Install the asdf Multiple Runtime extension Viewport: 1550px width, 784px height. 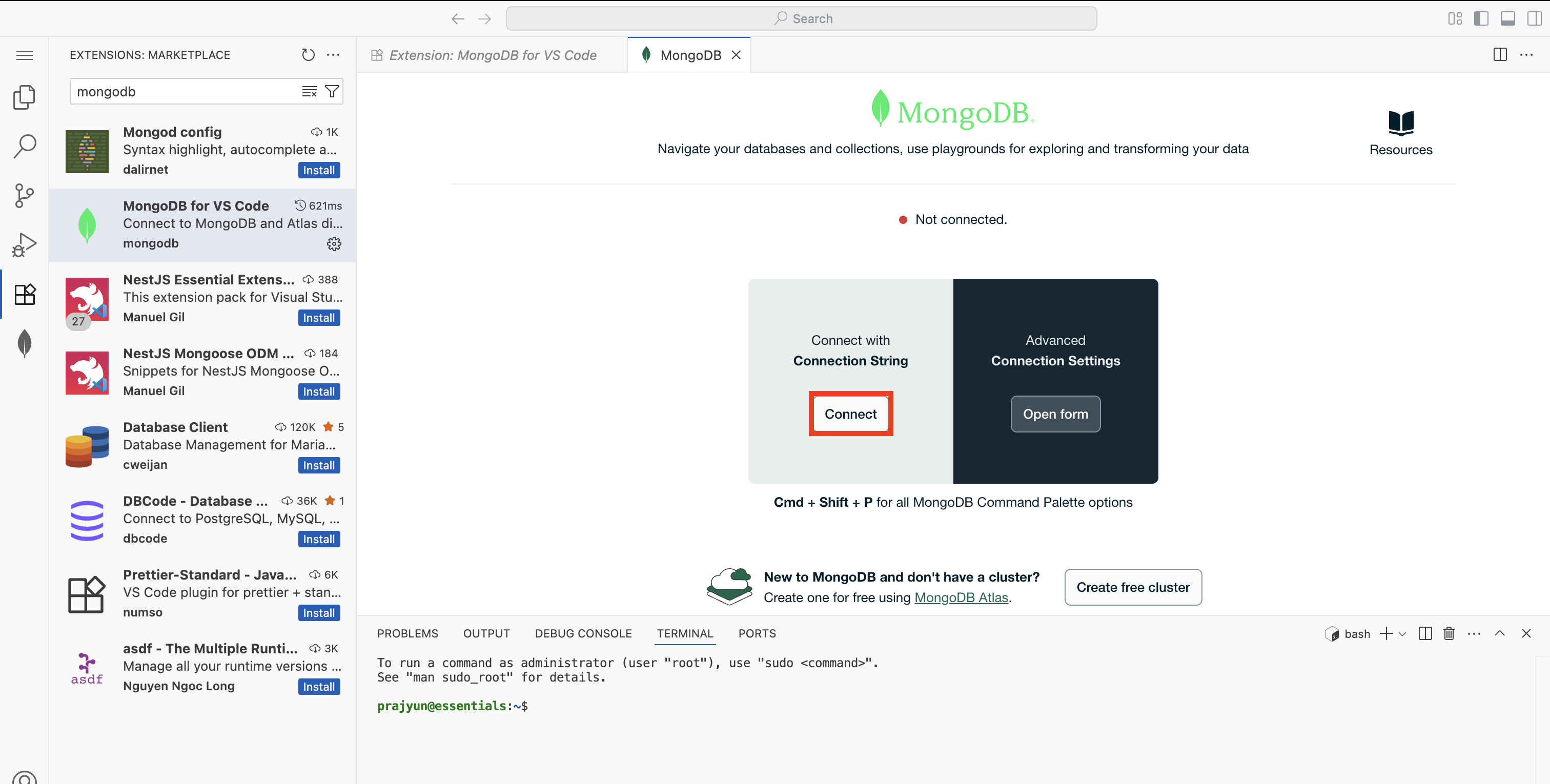(x=319, y=687)
